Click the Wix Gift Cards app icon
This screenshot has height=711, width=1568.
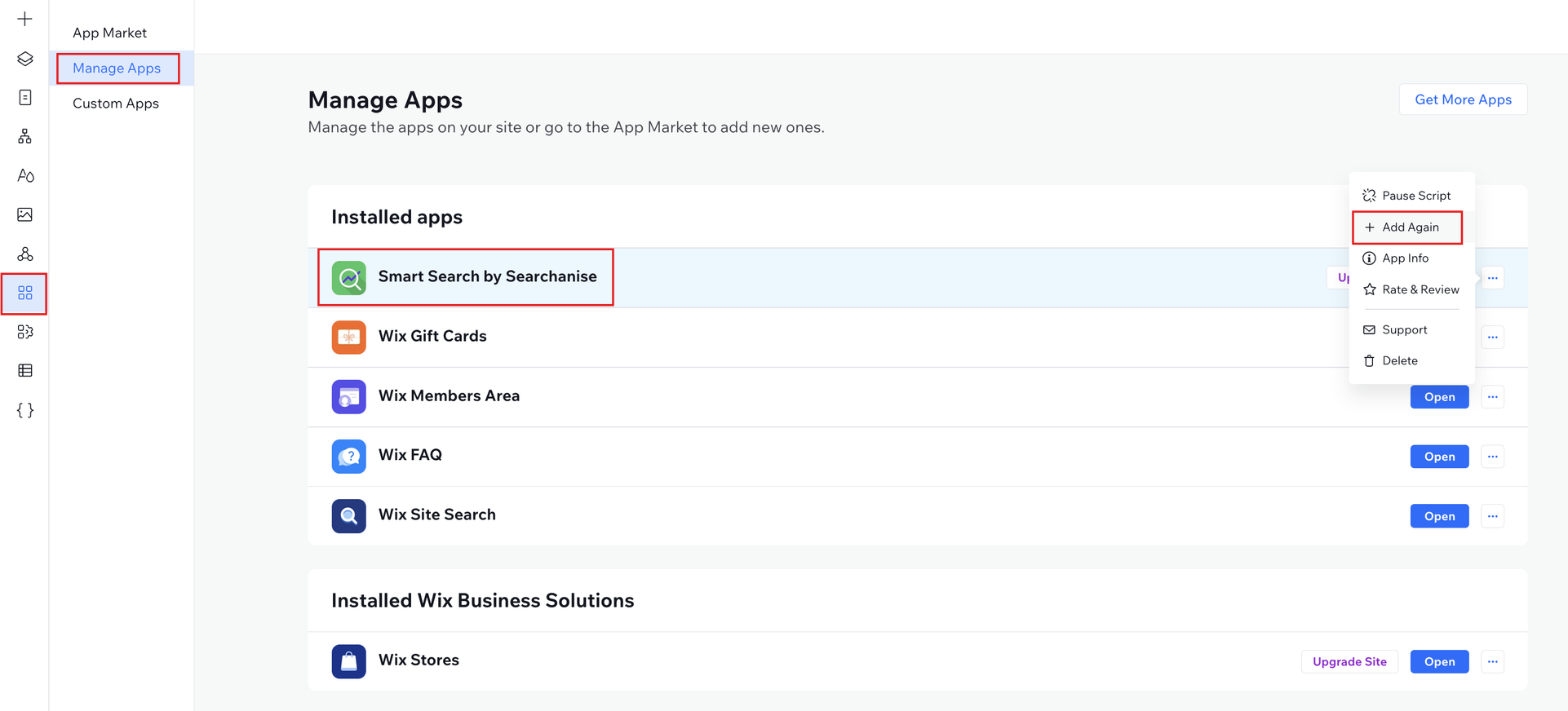[348, 337]
